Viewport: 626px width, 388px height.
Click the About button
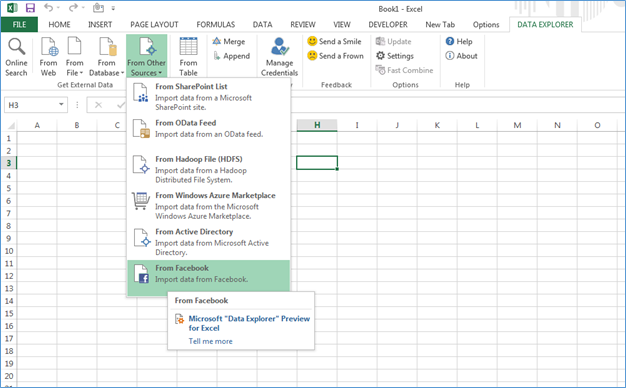click(461, 55)
